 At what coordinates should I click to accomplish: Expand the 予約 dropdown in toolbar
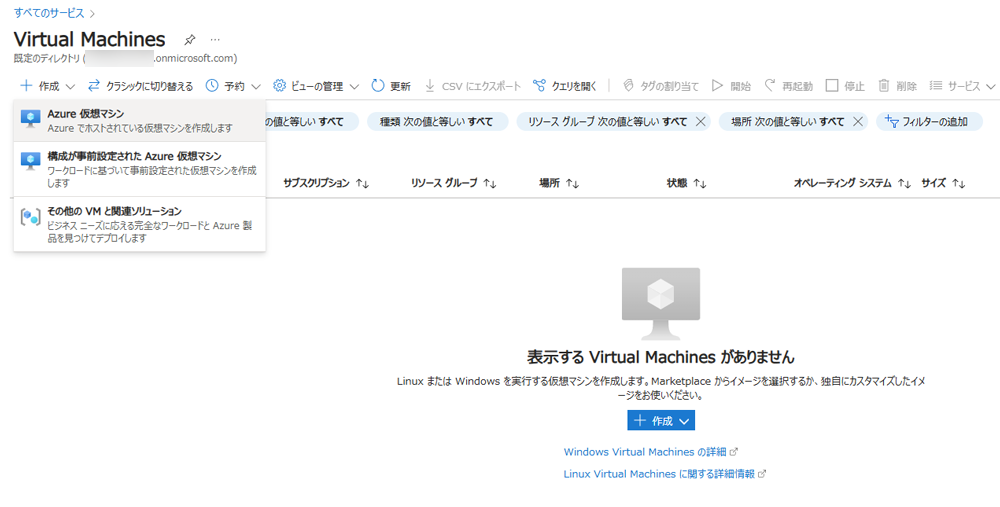pyautogui.click(x=233, y=86)
